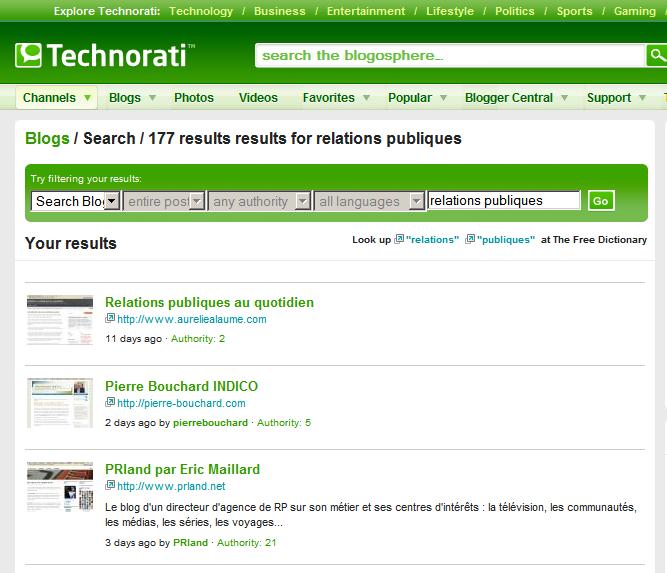Viewport: 667px width, 573px height.
Task: Click the green Go filter button
Action: click(x=601, y=201)
